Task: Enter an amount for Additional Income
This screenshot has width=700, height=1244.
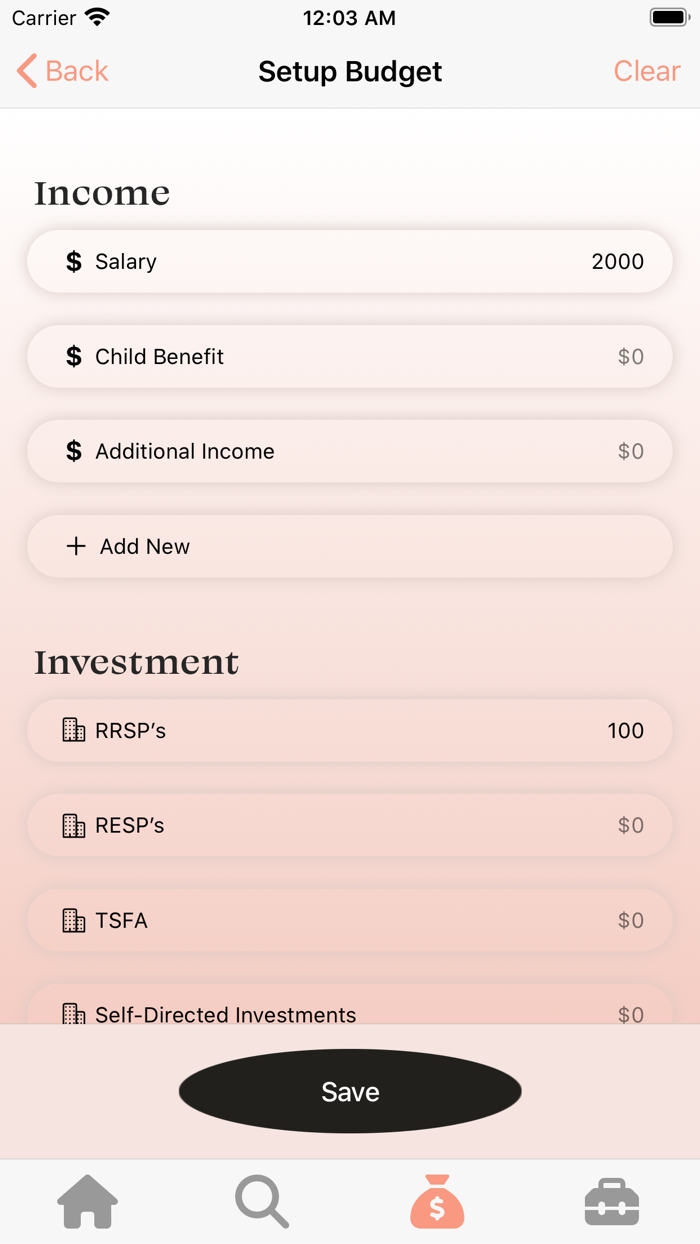Action: (x=630, y=452)
